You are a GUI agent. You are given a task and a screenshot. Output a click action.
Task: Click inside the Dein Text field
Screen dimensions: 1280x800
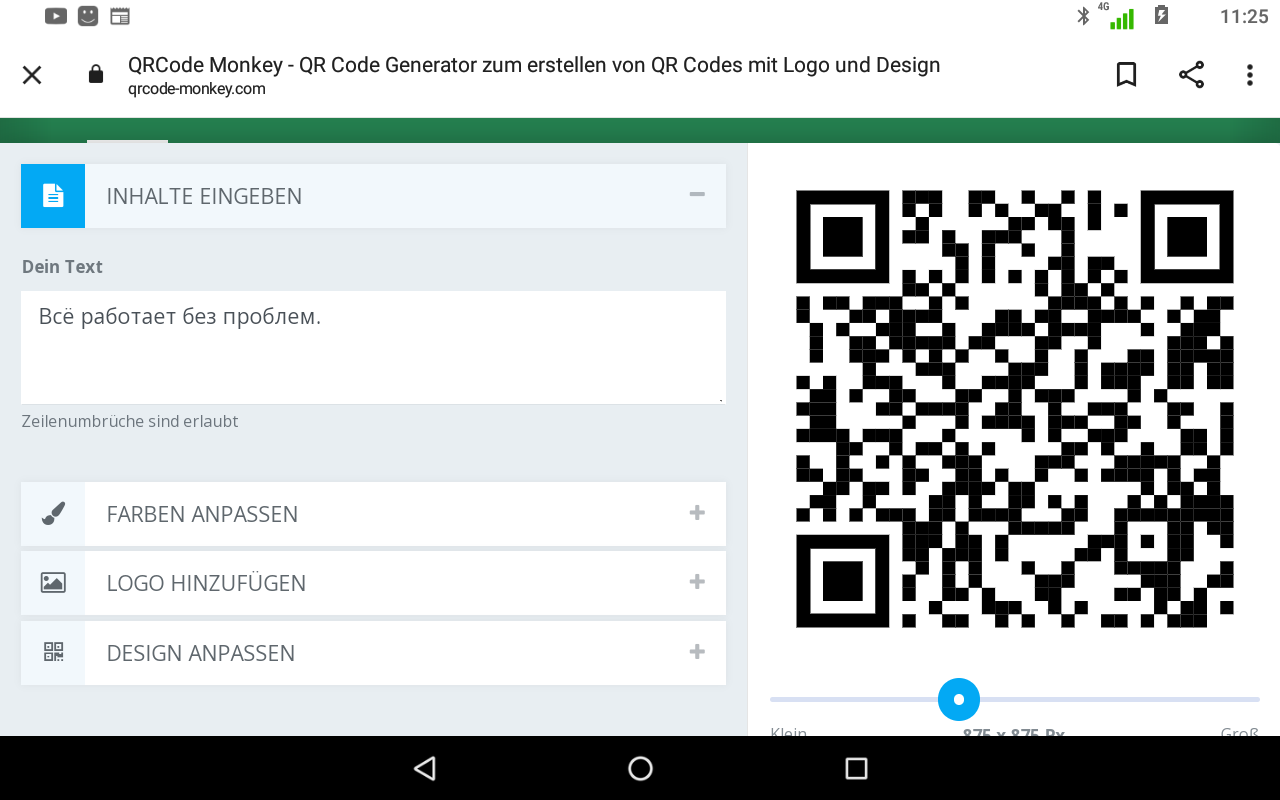pyautogui.click(x=372, y=347)
